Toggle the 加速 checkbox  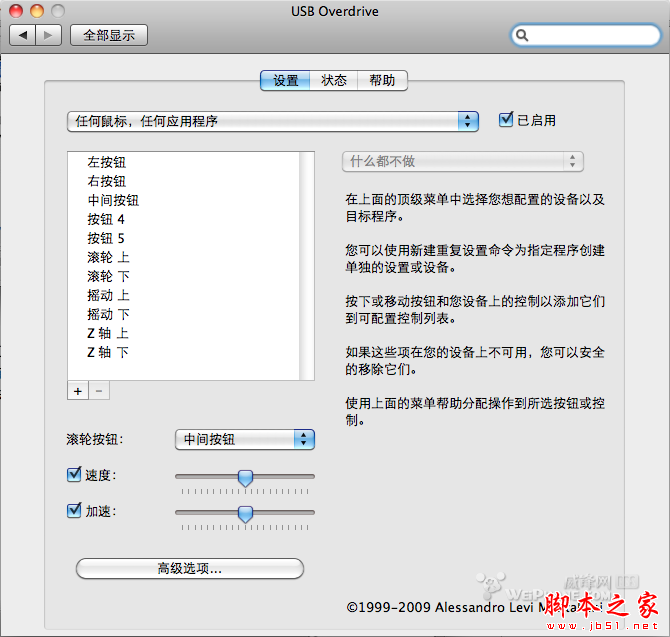point(74,510)
